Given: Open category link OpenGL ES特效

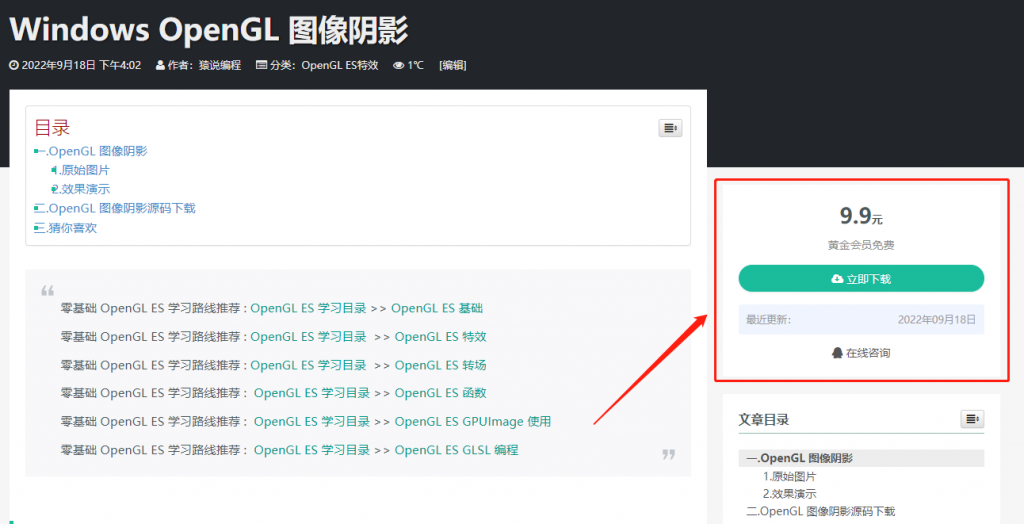Looking at the screenshot, I should tap(340, 65).
